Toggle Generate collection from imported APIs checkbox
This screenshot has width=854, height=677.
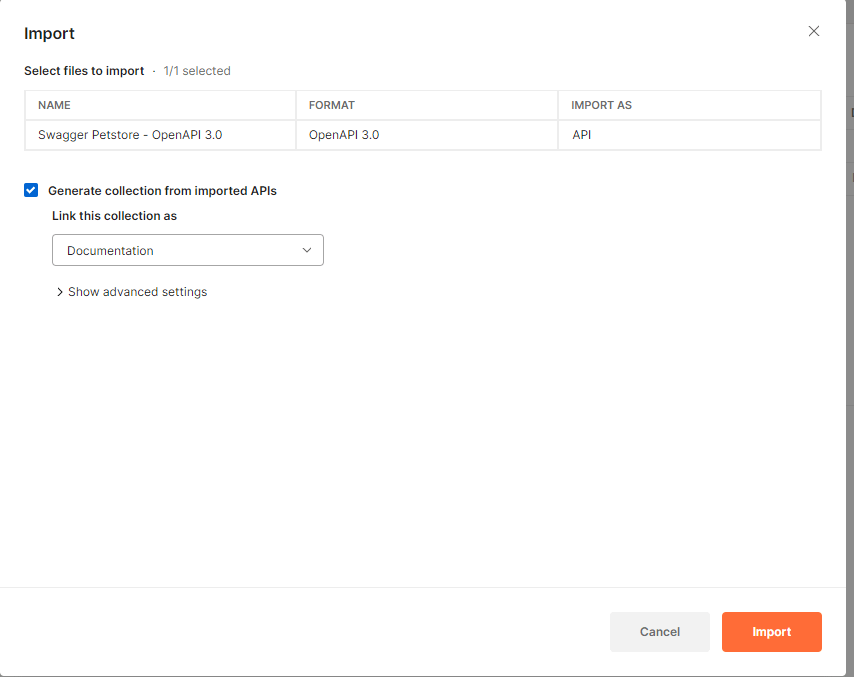31,190
